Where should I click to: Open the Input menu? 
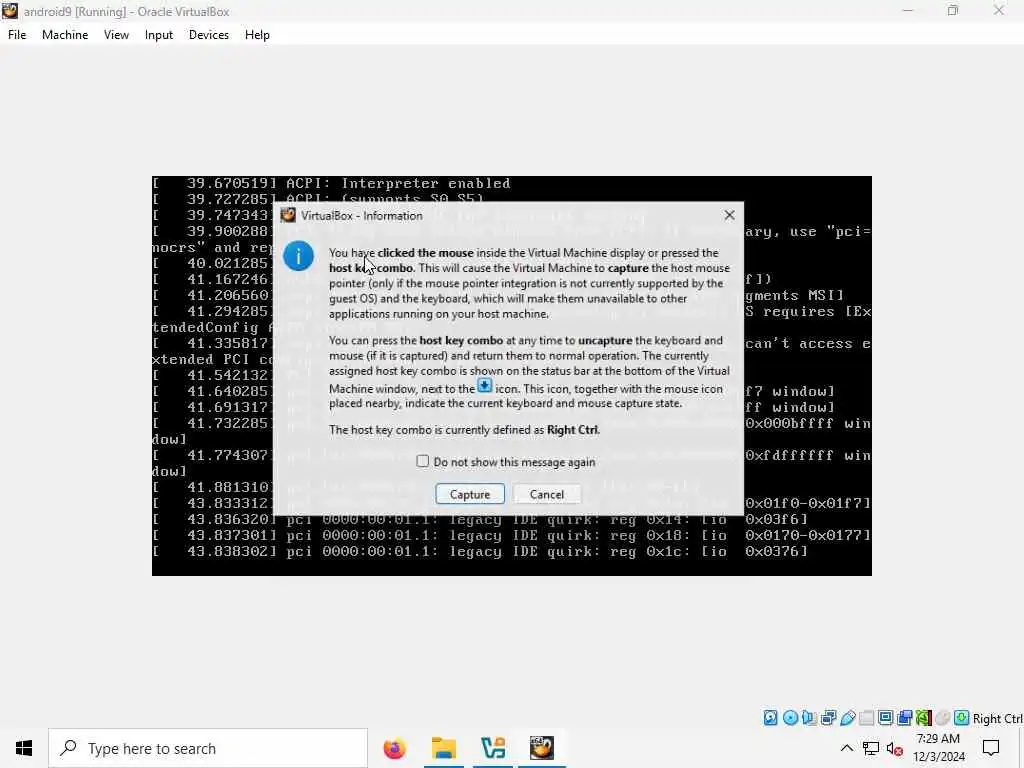tap(159, 35)
